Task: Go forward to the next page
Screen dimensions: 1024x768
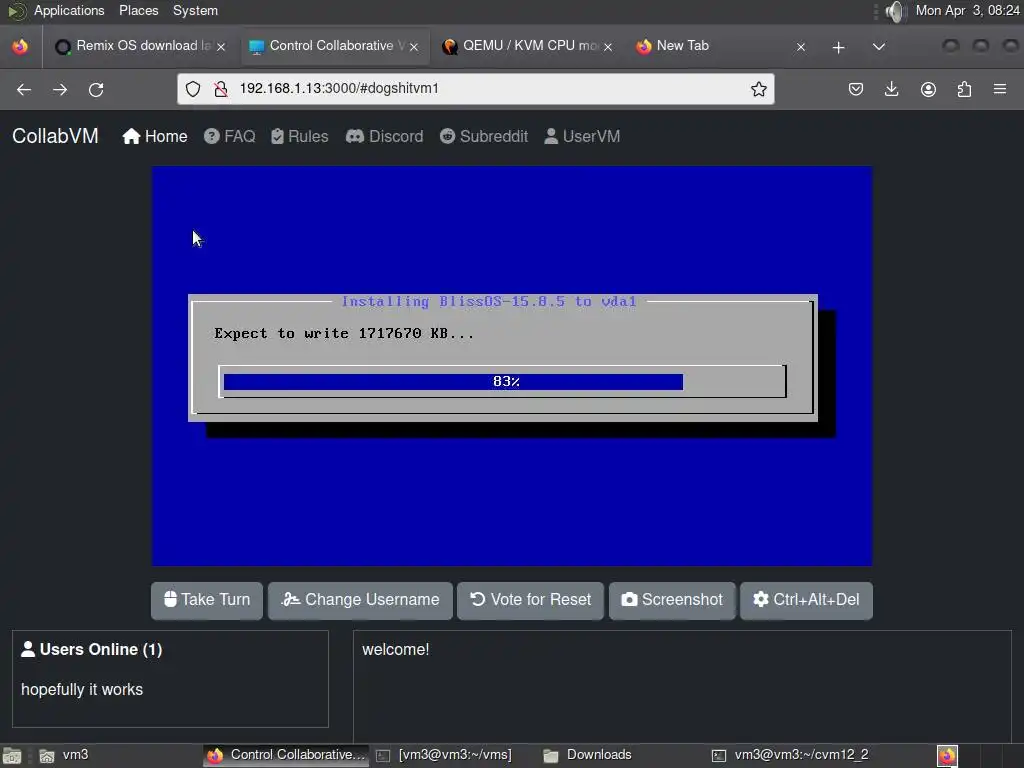Action: click(x=60, y=89)
